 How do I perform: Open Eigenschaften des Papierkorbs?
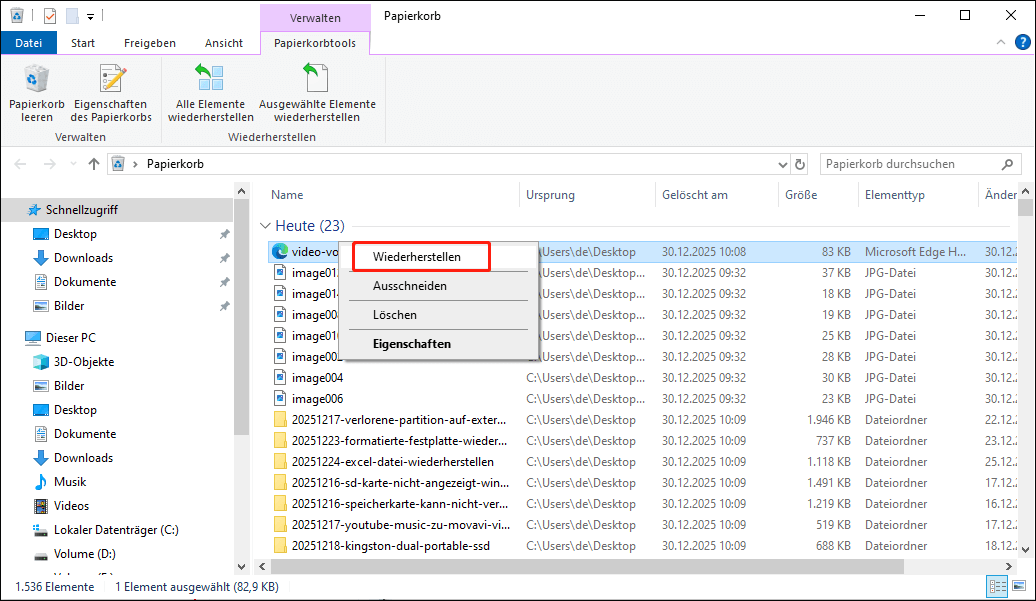coord(111,93)
